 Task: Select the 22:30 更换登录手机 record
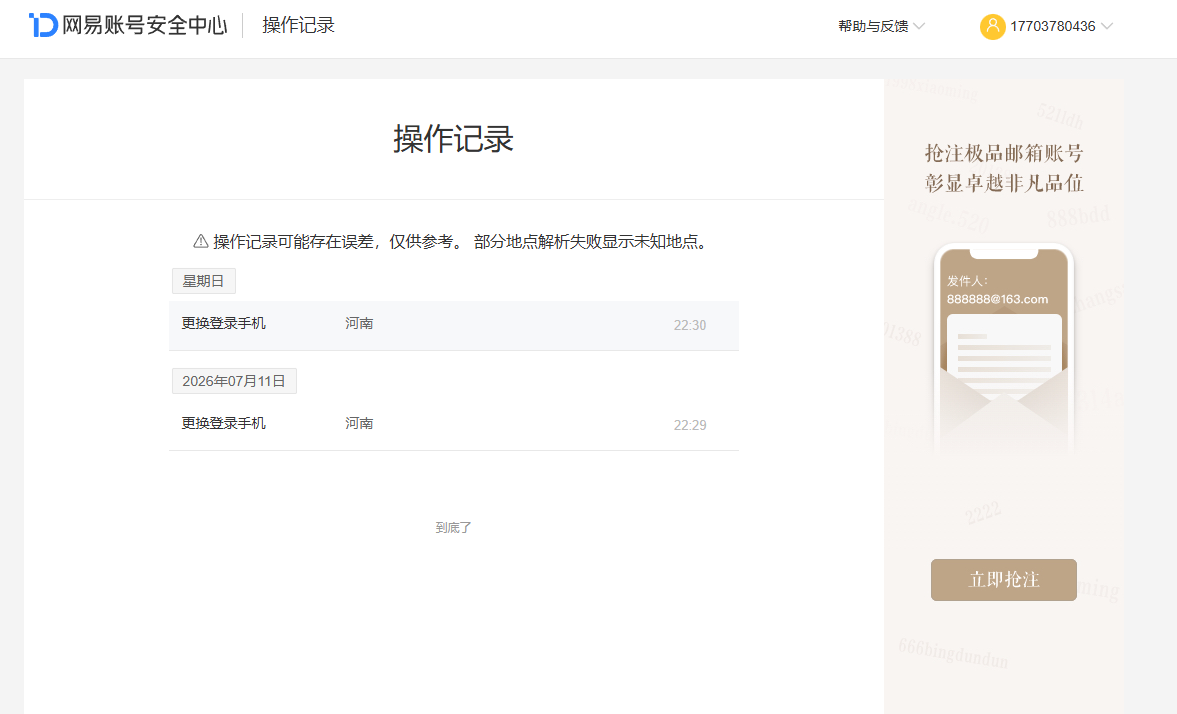(x=453, y=325)
